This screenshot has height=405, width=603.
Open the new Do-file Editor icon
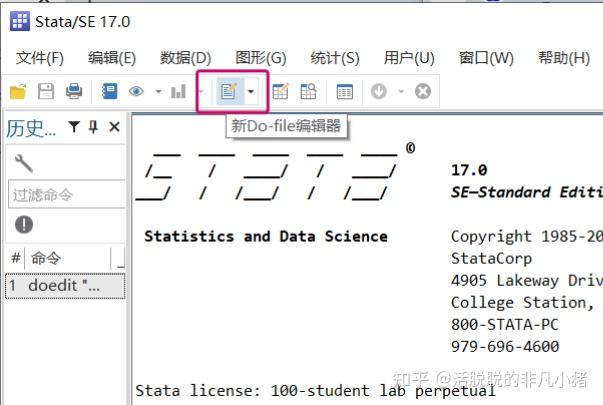(230, 91)
